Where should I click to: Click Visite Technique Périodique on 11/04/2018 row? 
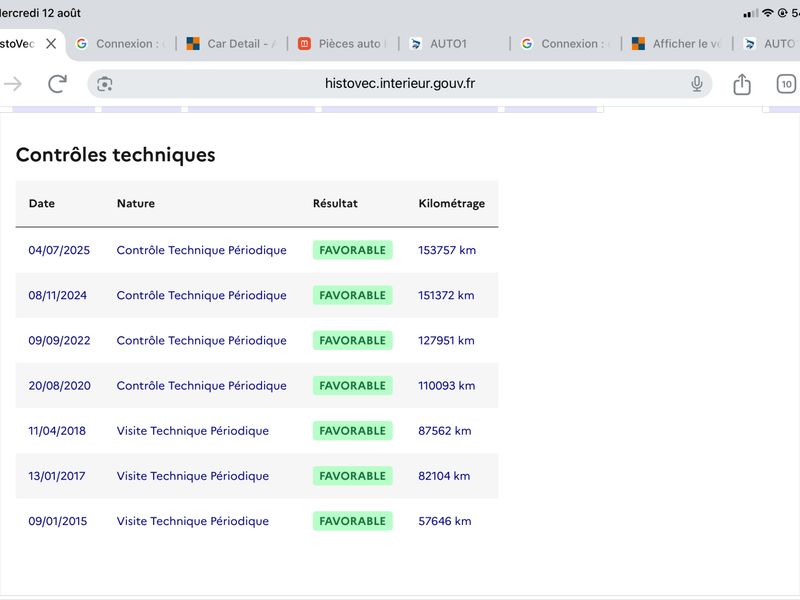coord(193,431)
